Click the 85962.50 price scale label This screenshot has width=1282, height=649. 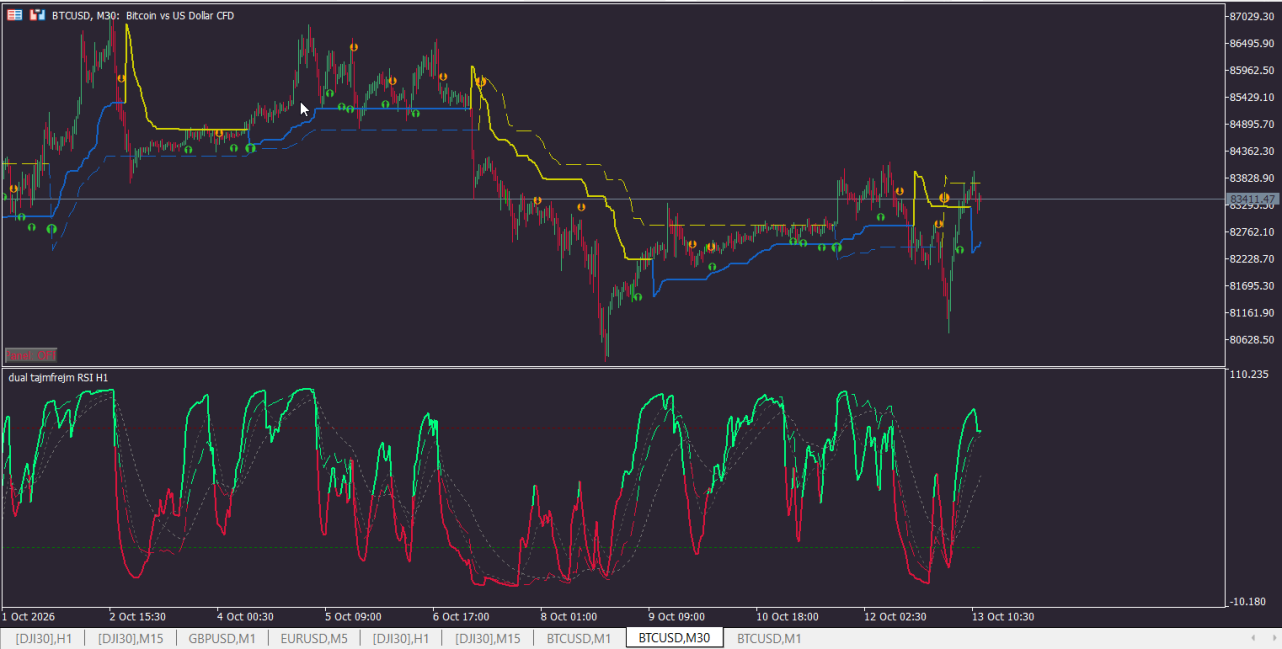[1253, 71]
